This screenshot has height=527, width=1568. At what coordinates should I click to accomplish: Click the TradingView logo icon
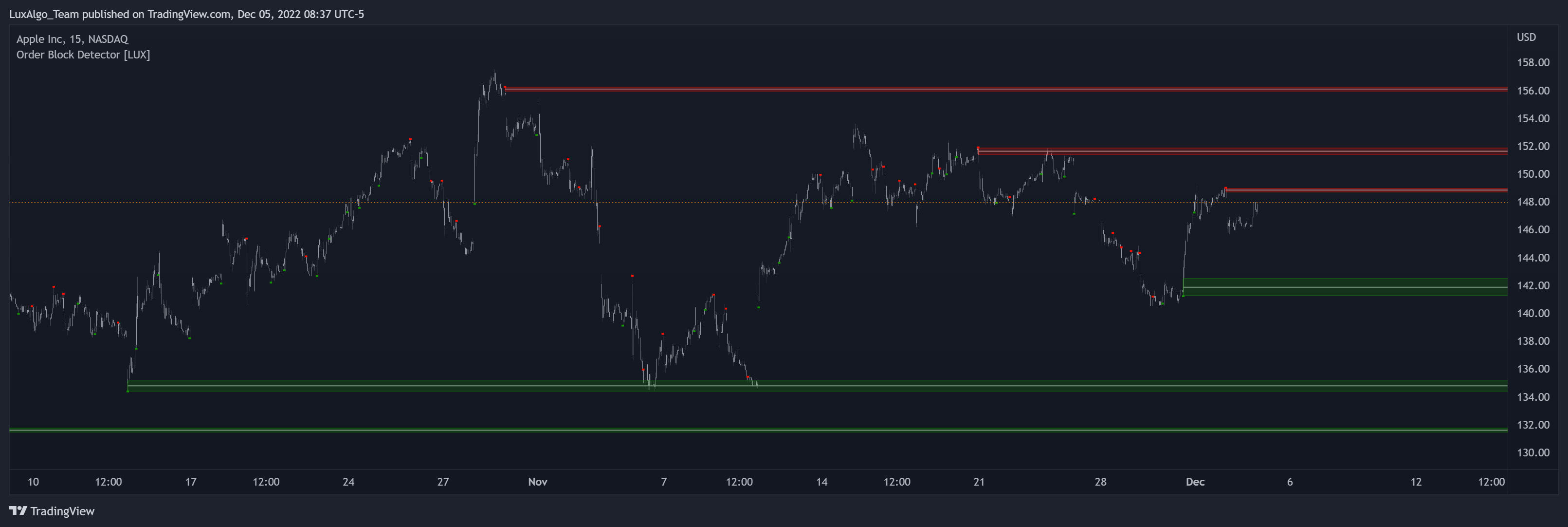(x=18, y=510)
